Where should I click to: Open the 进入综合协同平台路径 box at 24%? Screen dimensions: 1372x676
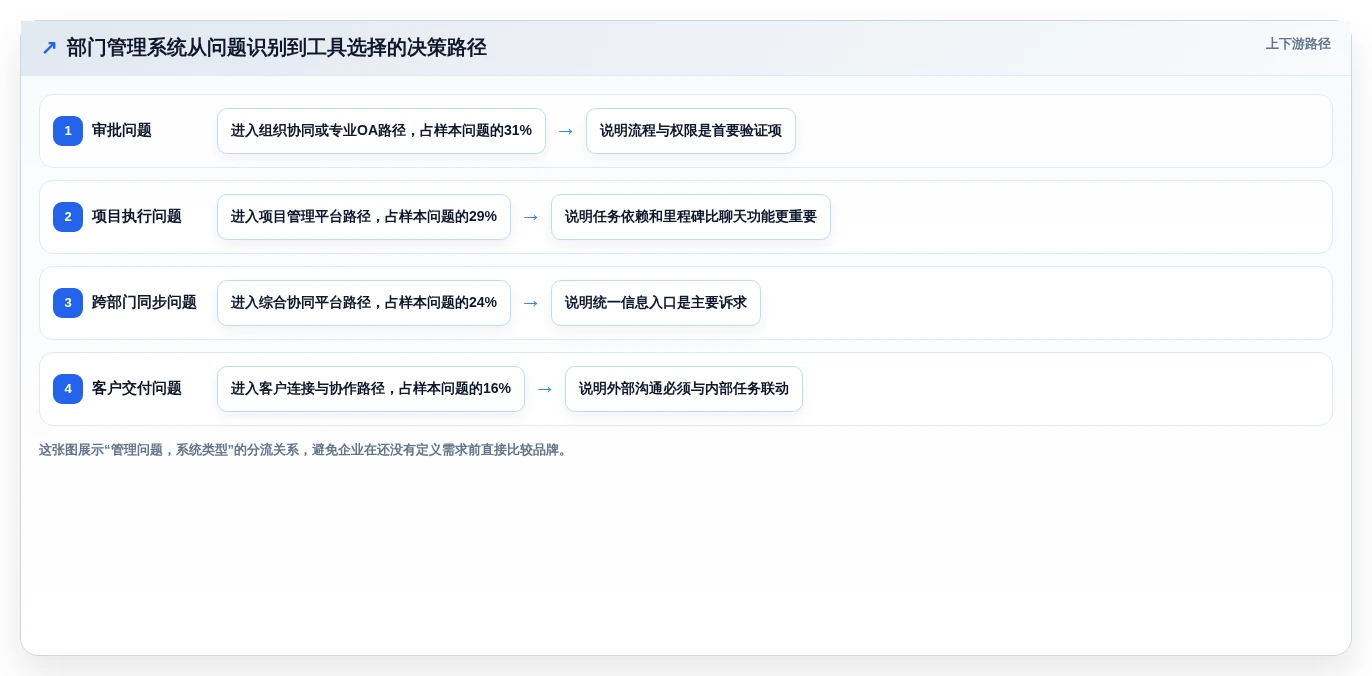click(x=364, y=303)
